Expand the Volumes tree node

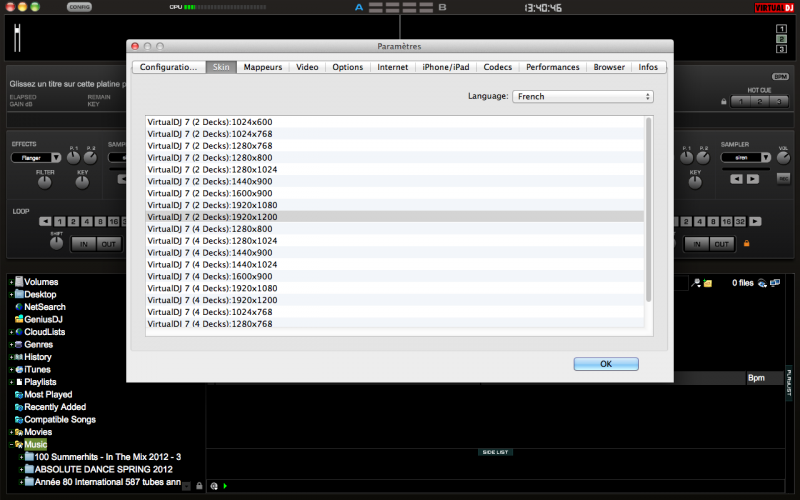pos(11,282)
